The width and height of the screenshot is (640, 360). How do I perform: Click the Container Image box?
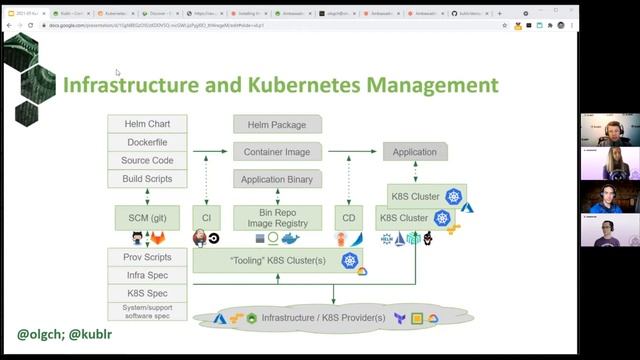pyautogui.click(x=278, y=152)
